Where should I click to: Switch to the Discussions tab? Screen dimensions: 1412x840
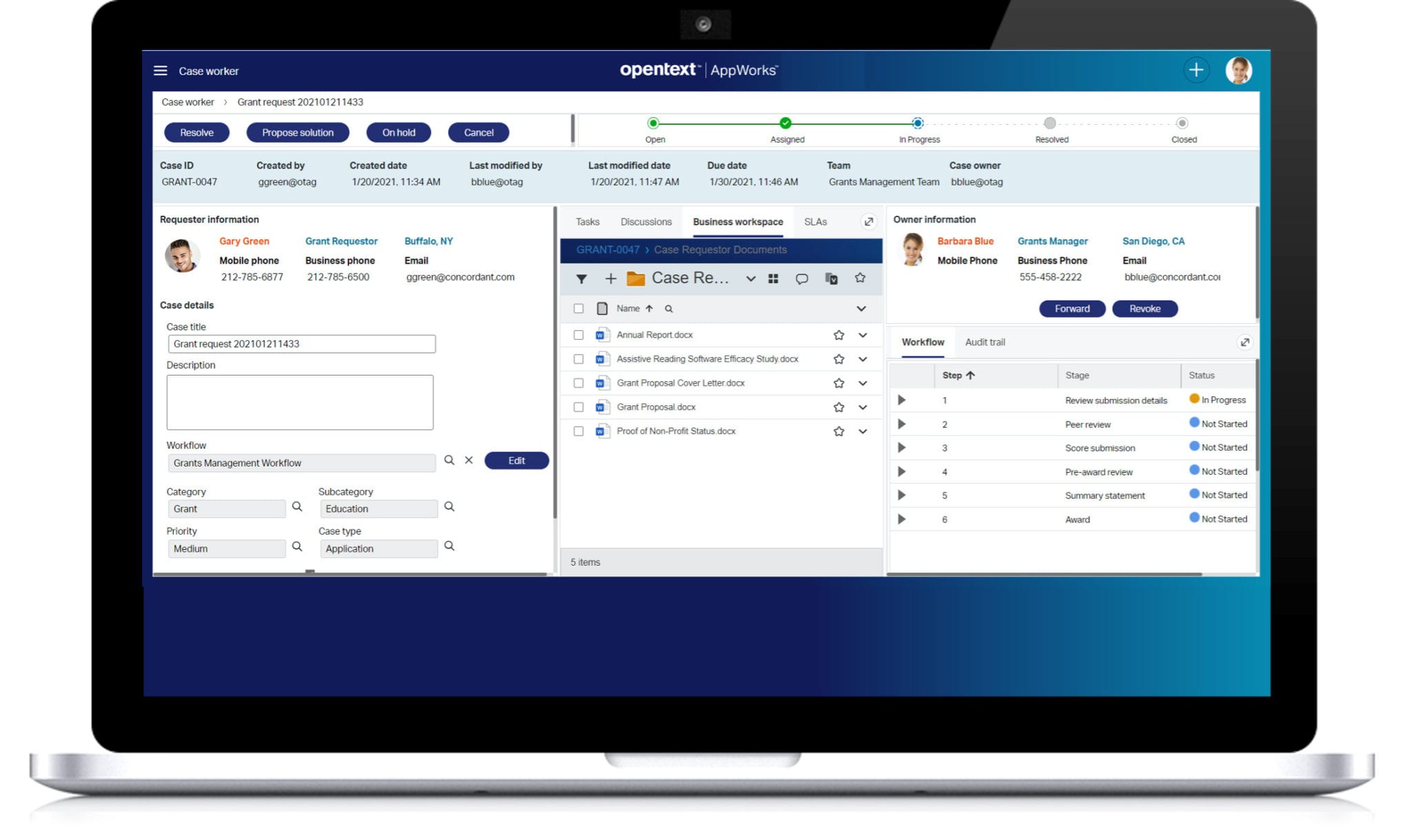pos(645,221)
